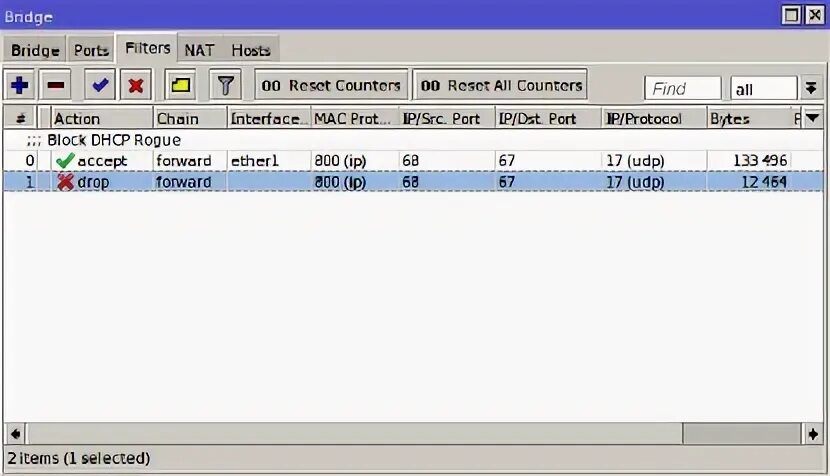Click Reset Counters button

(331, 85)
